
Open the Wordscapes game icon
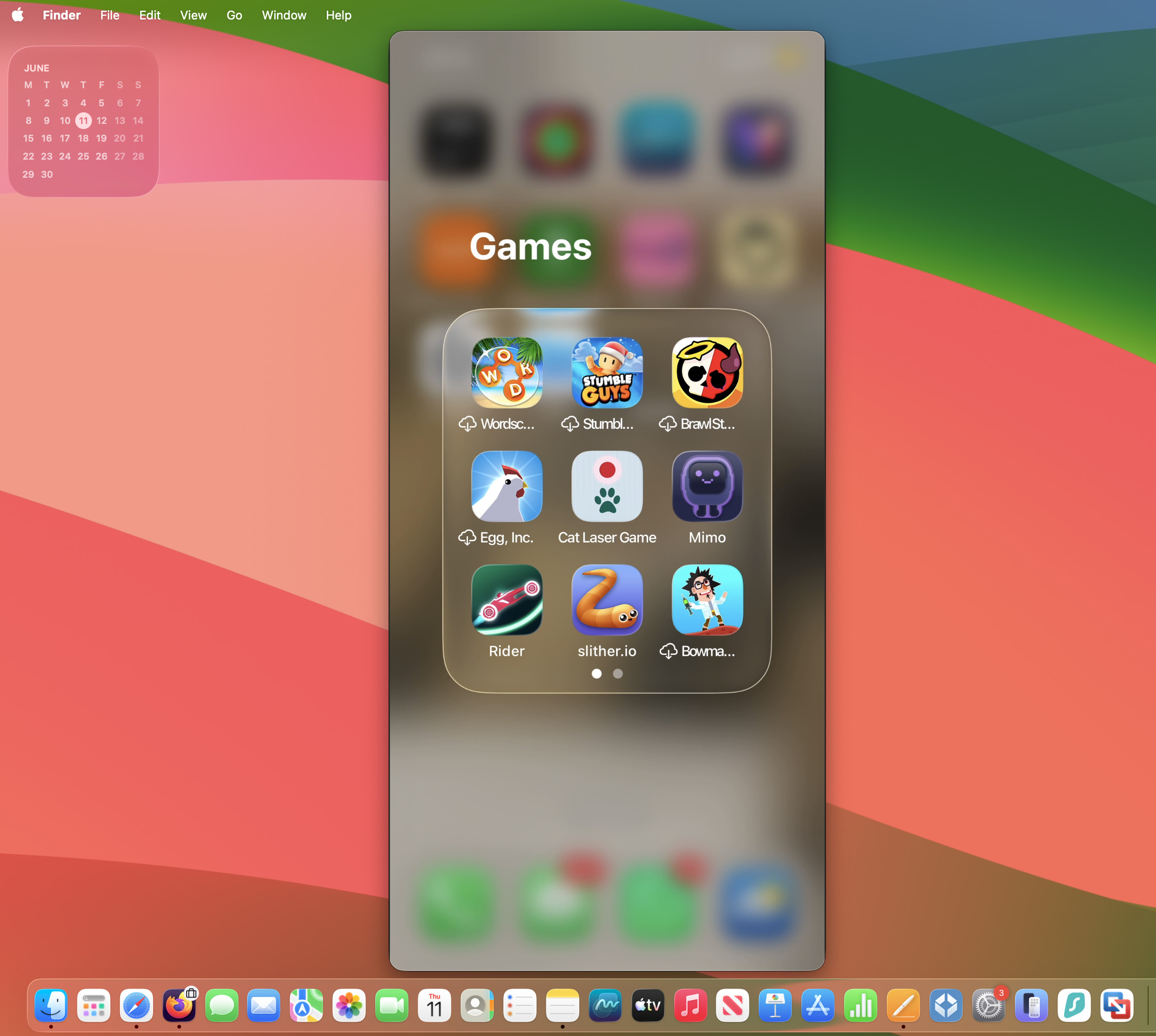506,373
